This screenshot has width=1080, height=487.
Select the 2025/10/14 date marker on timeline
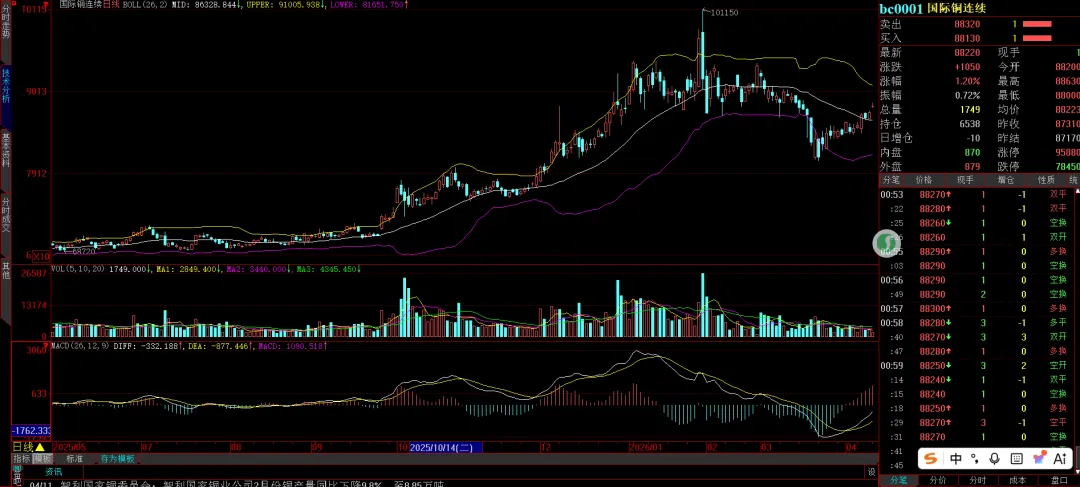446,447
